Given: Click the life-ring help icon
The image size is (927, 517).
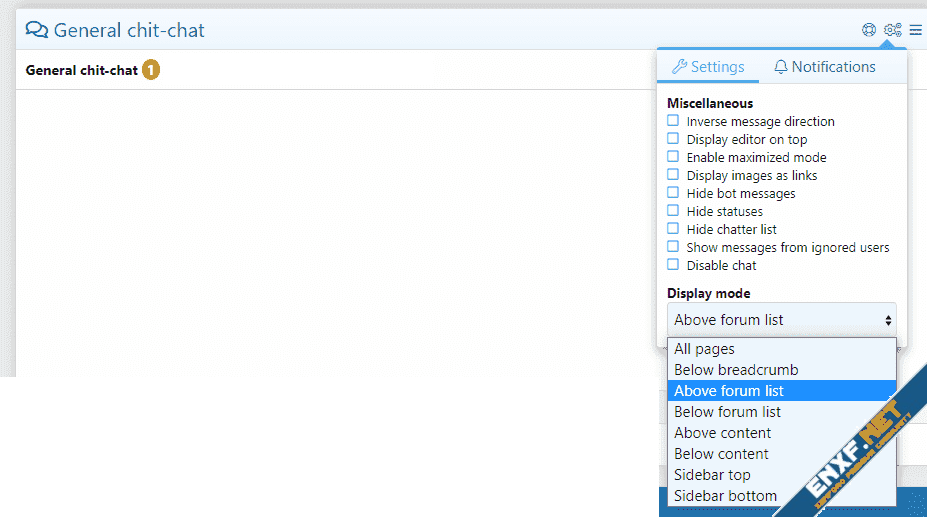Looking at the screenshot, I should (869, 30).
